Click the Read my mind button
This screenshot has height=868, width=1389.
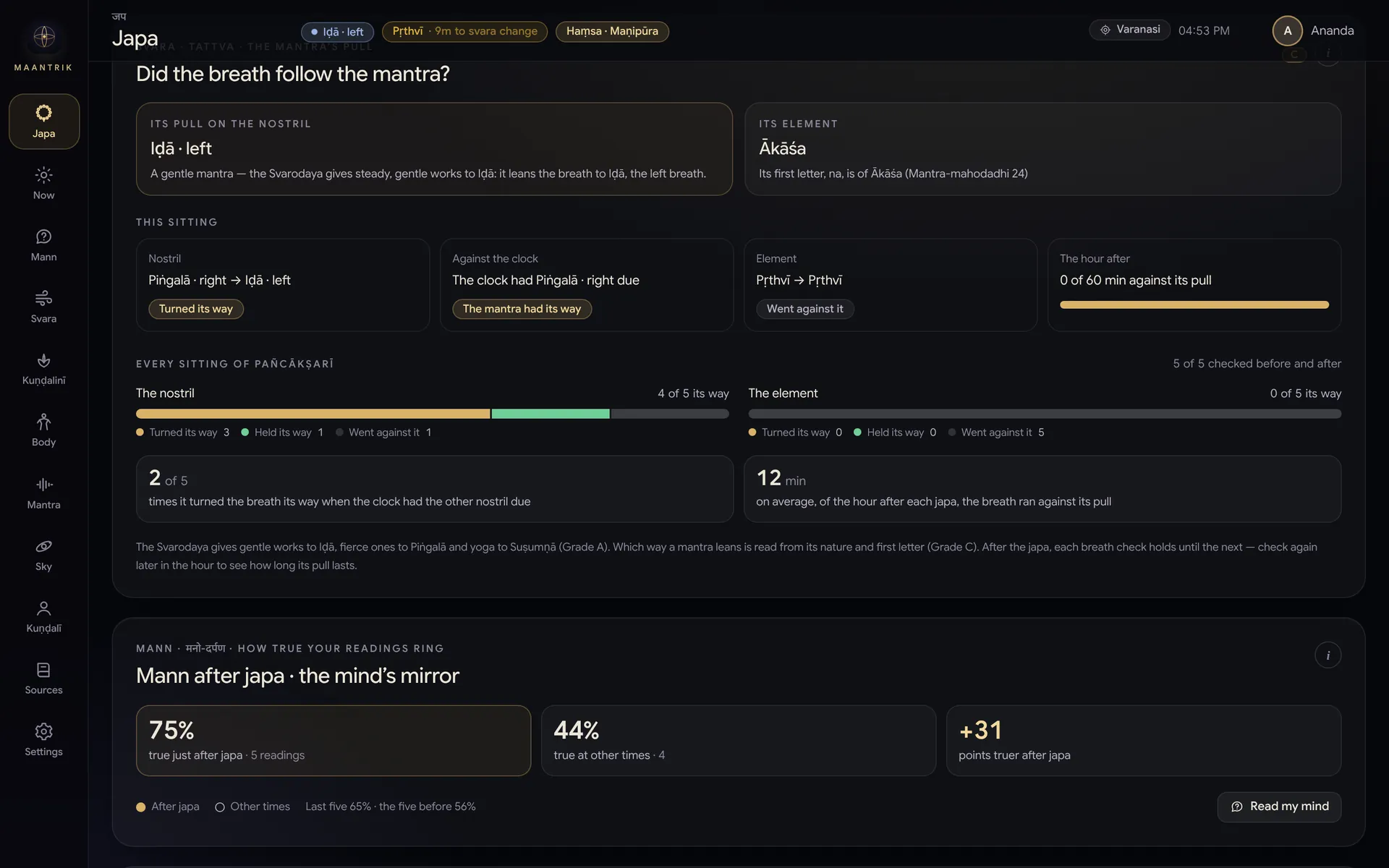coord(1279,807)
